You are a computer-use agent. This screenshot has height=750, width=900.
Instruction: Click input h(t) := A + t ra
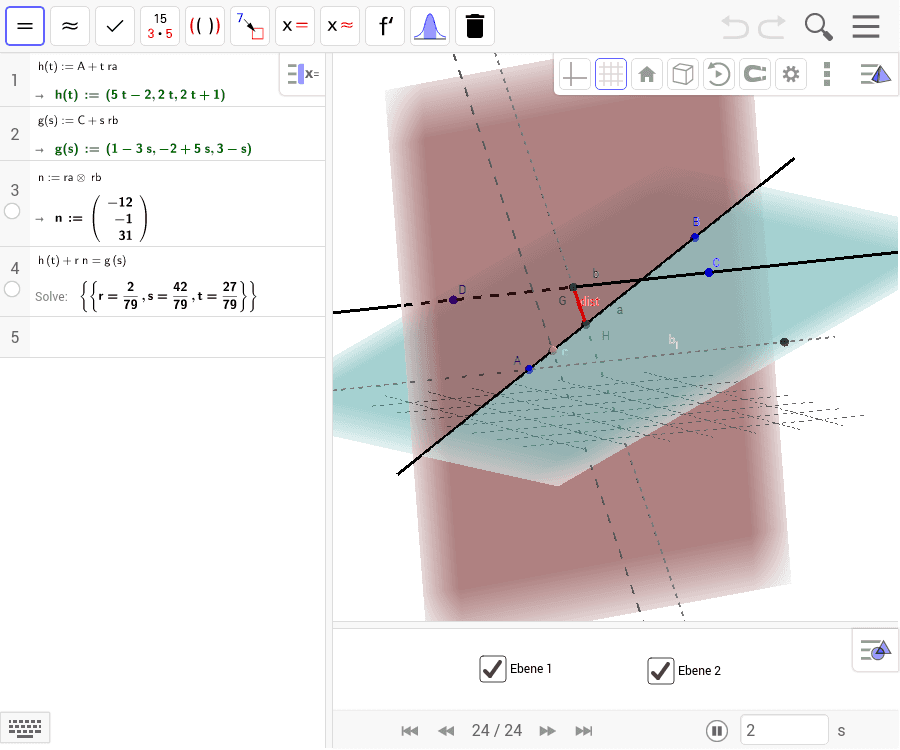point(77,67)
